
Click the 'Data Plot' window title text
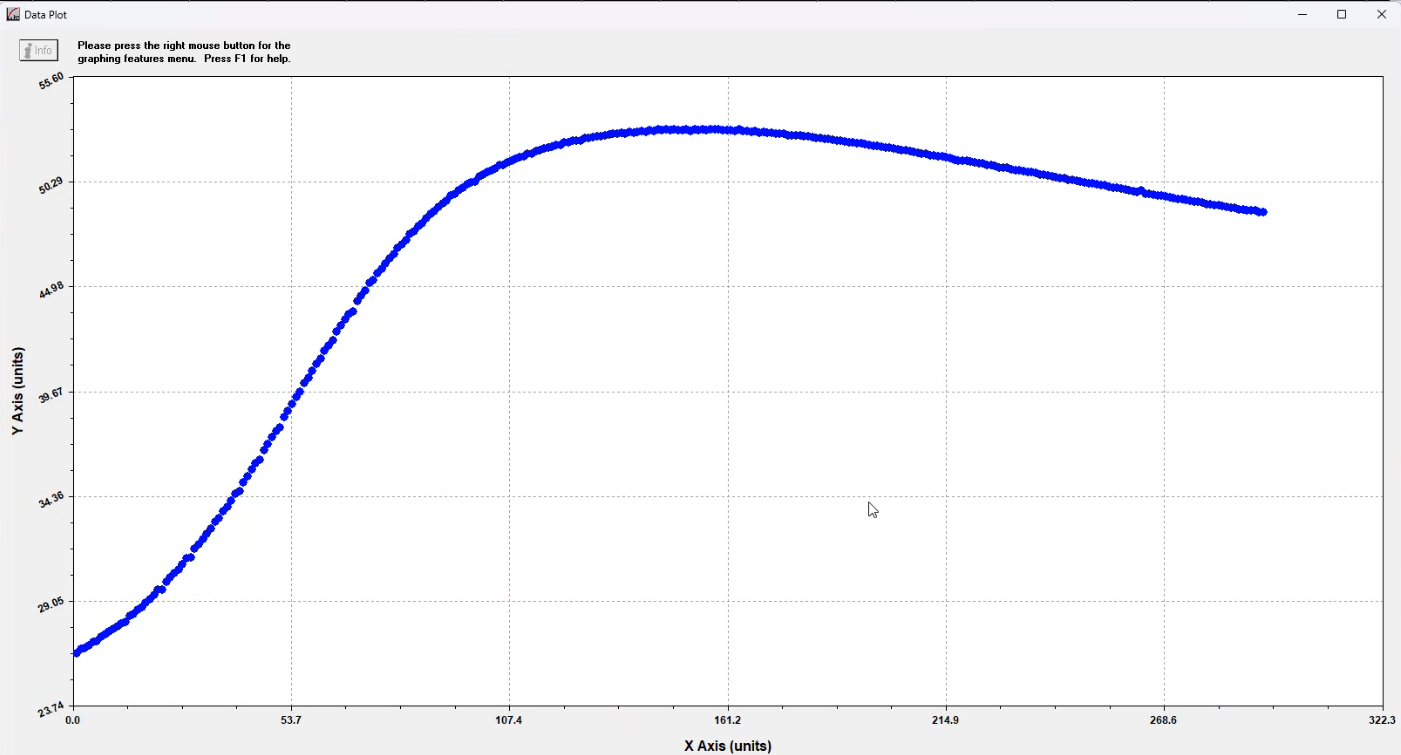click(x=46, y=15)
